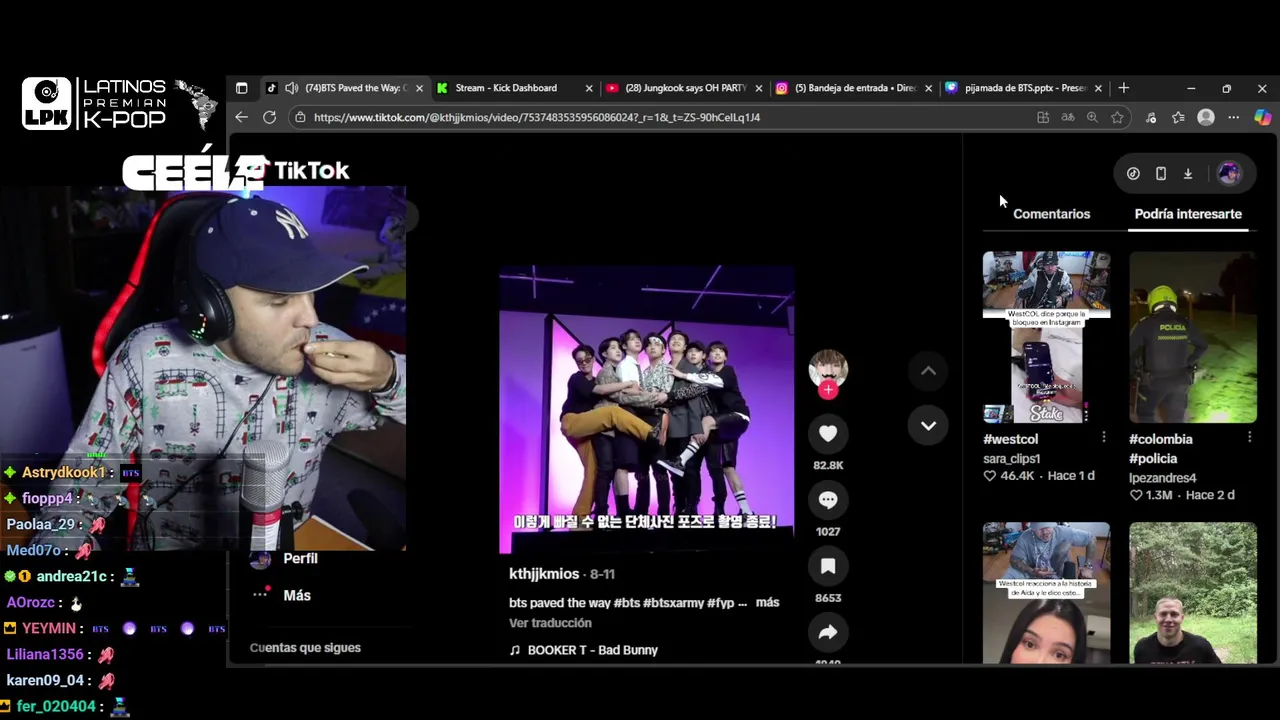The width and height of the screenshot is (1280, 720).
Task: Open a new tab with the plus button
Action: click(x=1124, y=88)
